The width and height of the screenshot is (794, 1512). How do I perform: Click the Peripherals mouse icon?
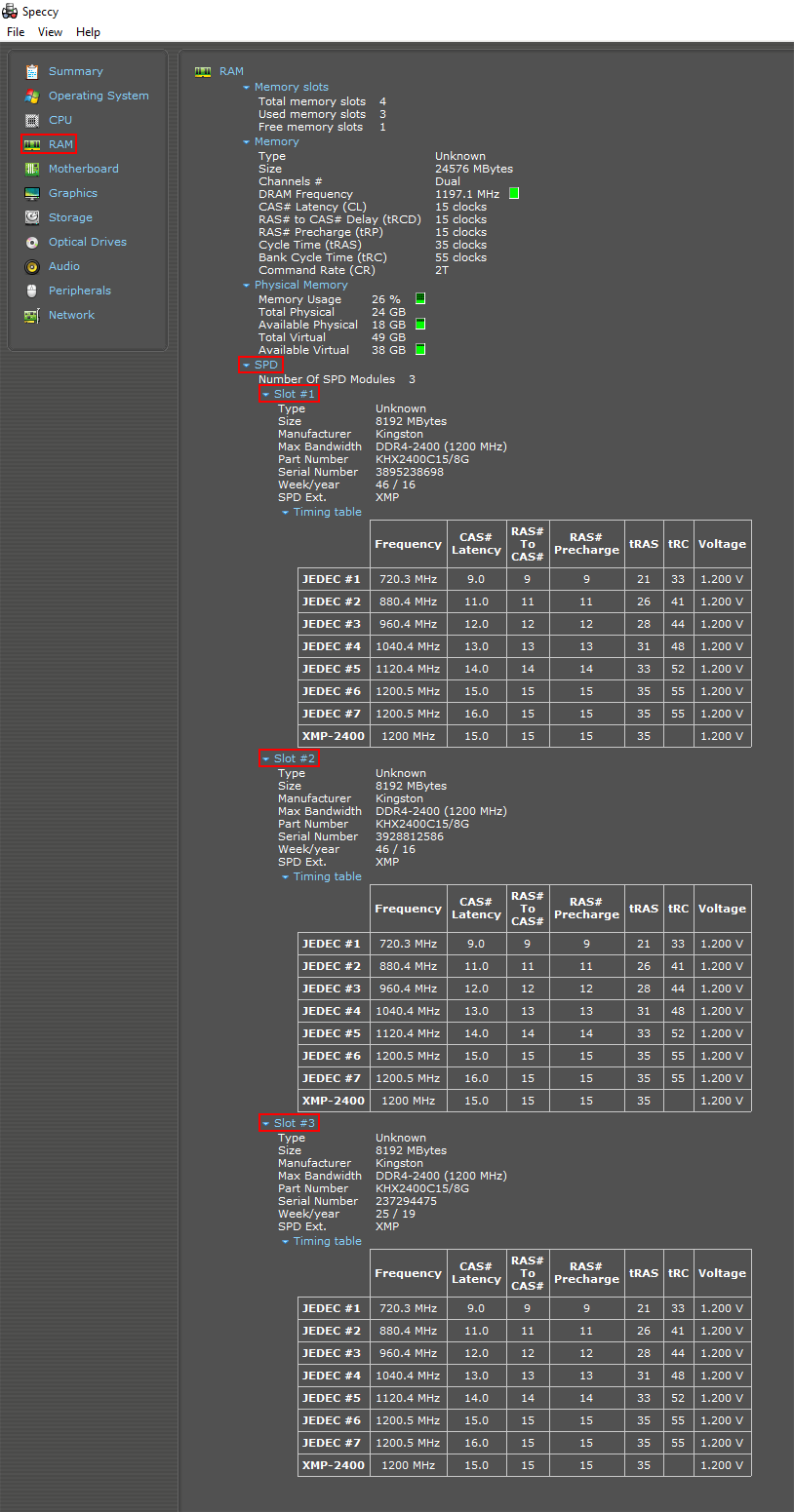coord(32,291)
